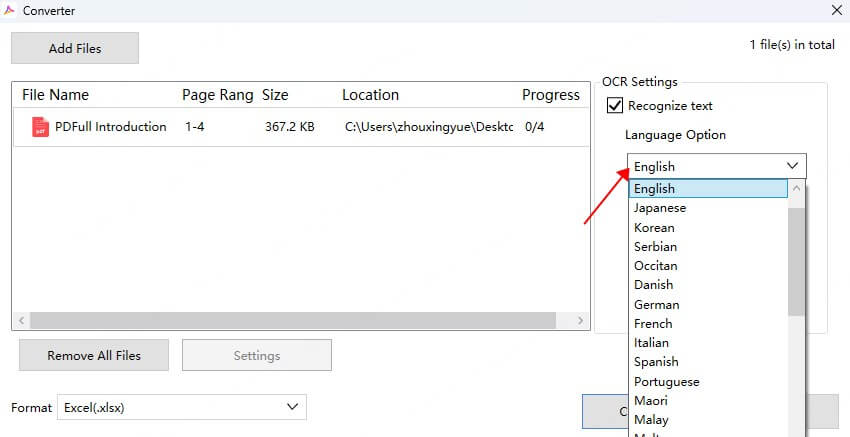The height and width of the screenshot is (437, 850).
Task: Click the file list right scroll arrow
Action: [x=580, y=321]
